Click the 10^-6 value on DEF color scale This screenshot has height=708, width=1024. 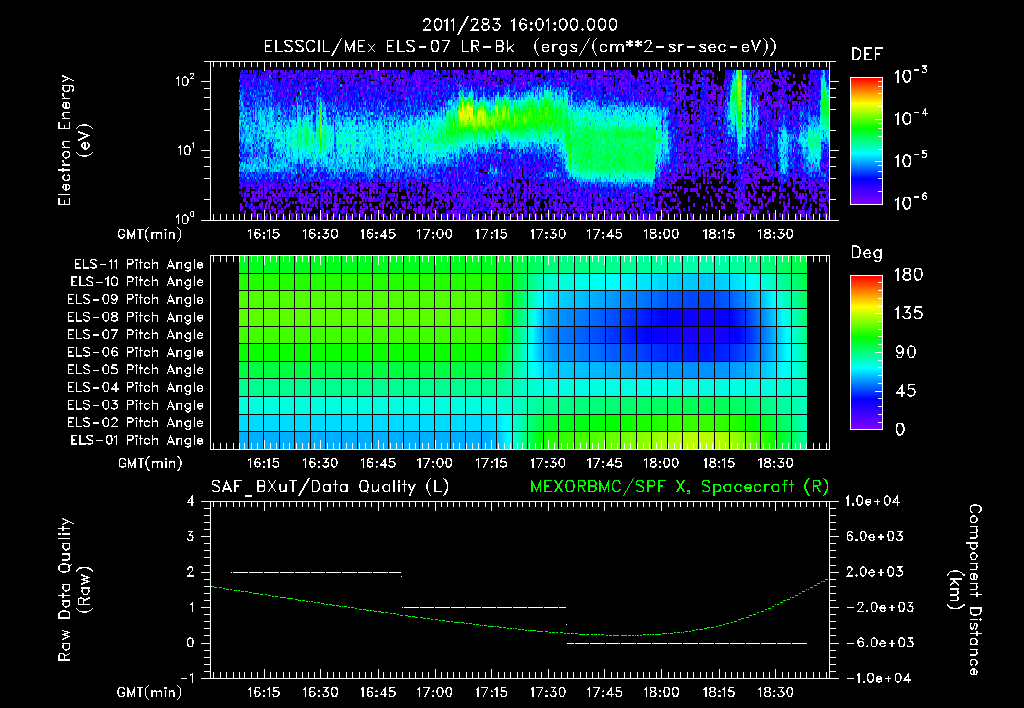(x=910, y=202)
